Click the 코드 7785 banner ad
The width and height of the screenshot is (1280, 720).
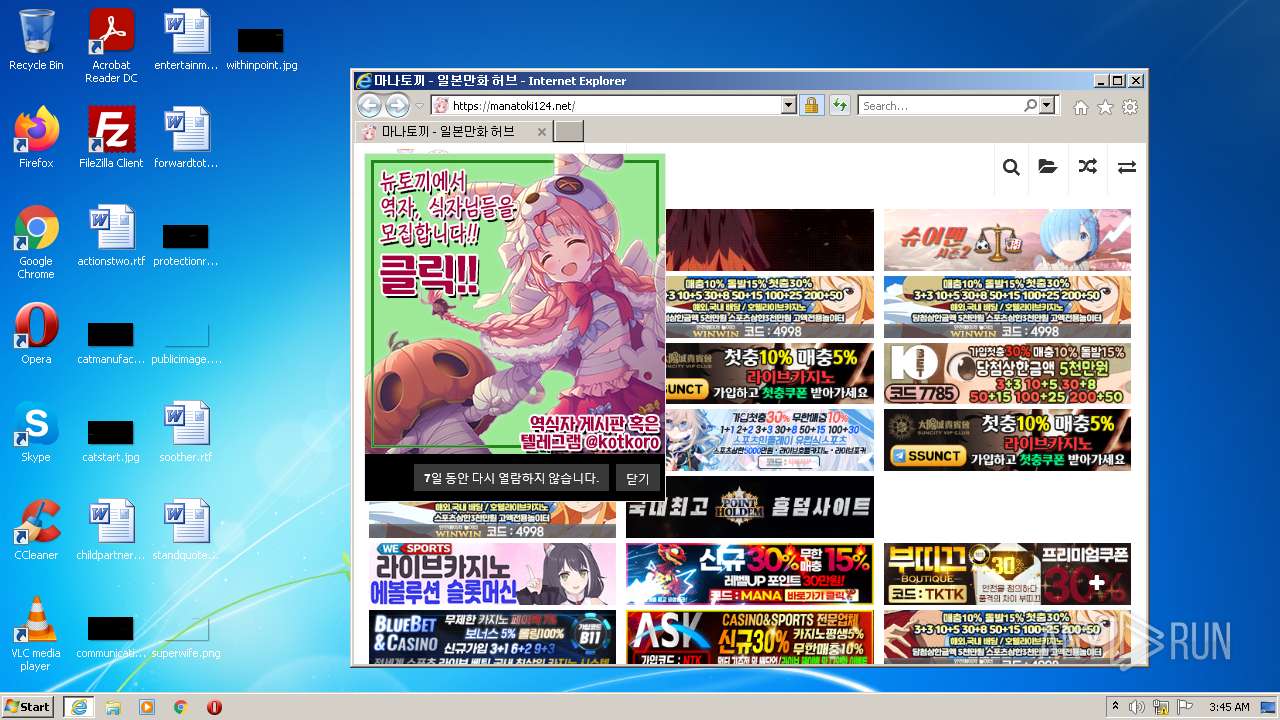click(1007, 374)
